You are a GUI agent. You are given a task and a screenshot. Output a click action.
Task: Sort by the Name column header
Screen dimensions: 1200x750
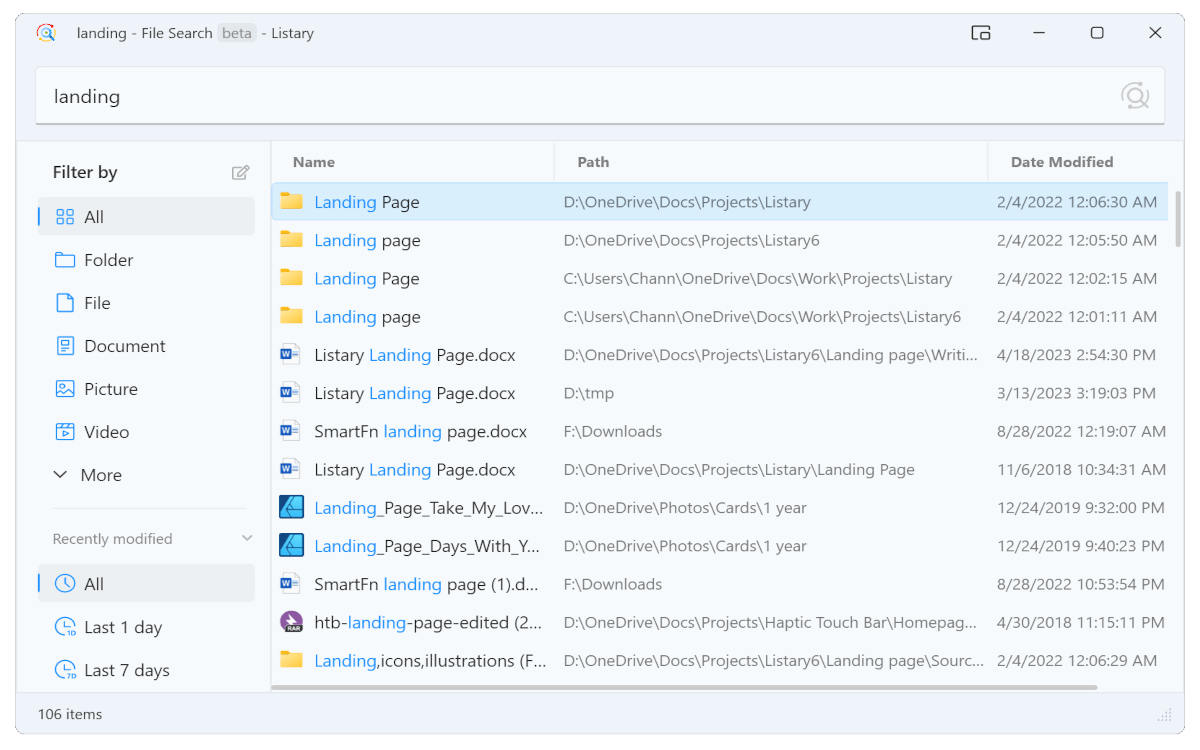(x=314, y=162)
